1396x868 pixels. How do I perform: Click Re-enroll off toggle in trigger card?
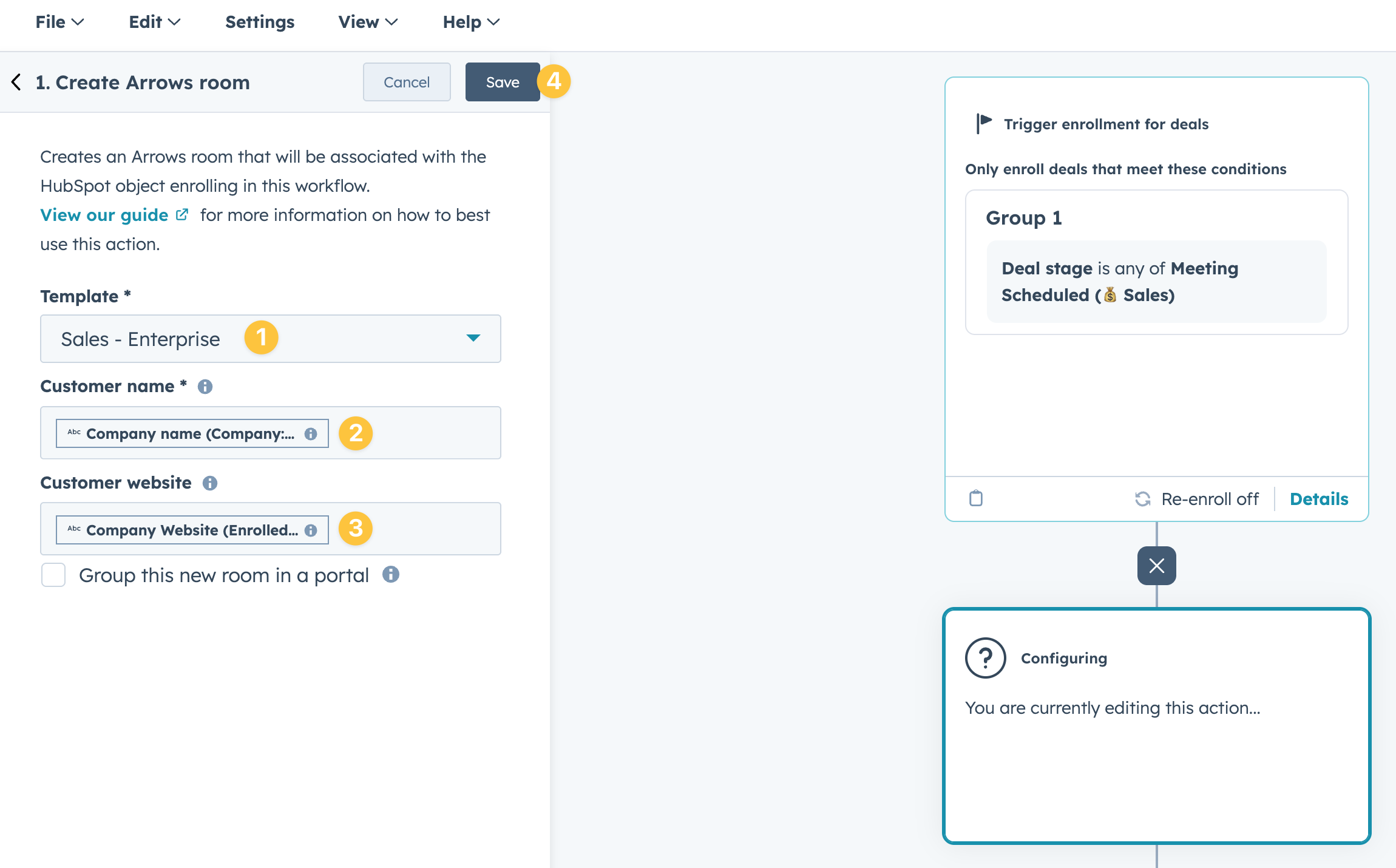click(1197, 499)
